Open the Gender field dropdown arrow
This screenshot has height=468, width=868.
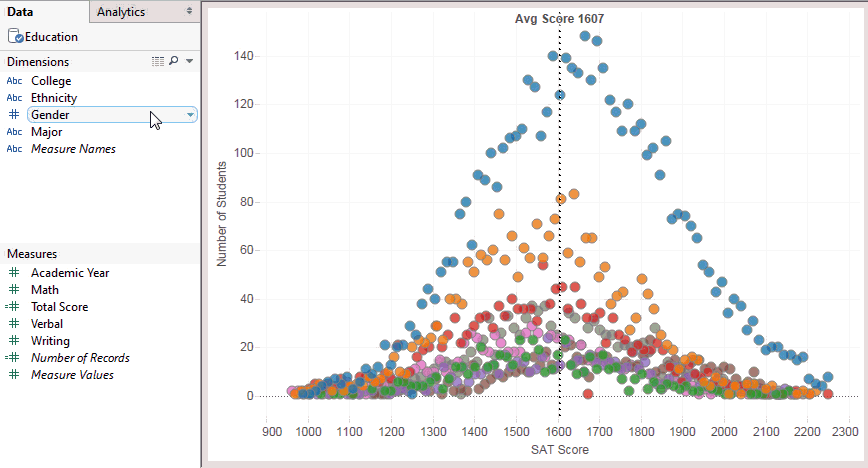click(190, 115)
